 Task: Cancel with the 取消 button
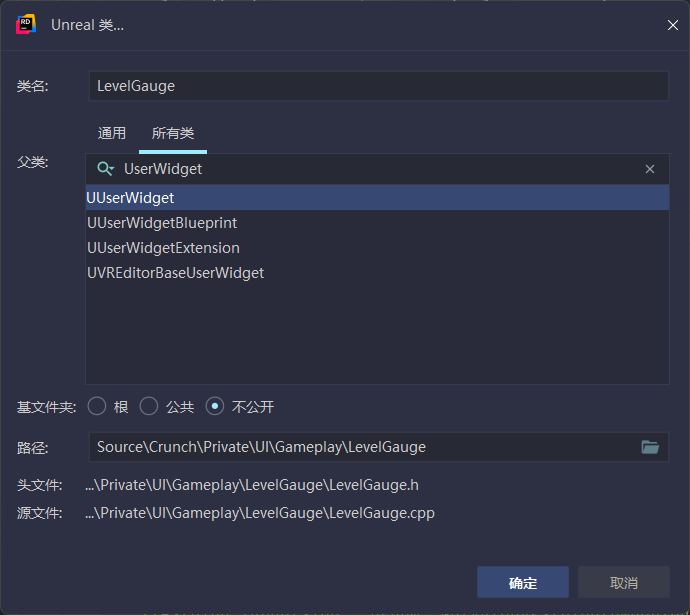pyautogui.click(x=624, y=582)
